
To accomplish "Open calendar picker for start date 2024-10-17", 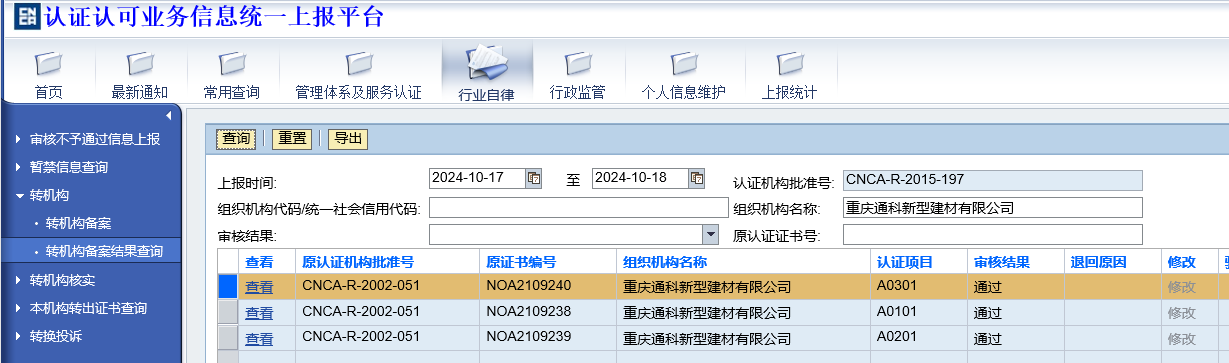I will (534, 178).
